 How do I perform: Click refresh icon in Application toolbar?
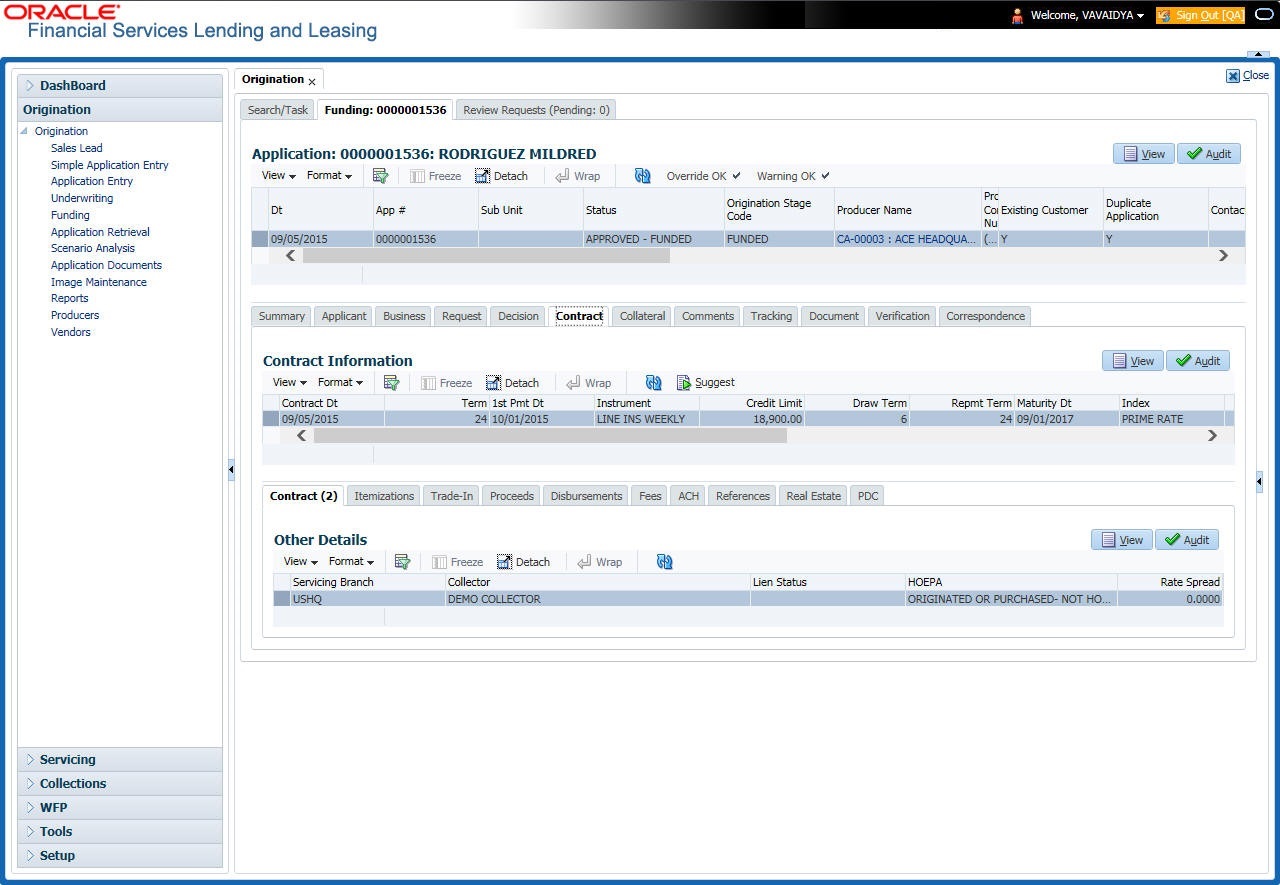(643, 176)
